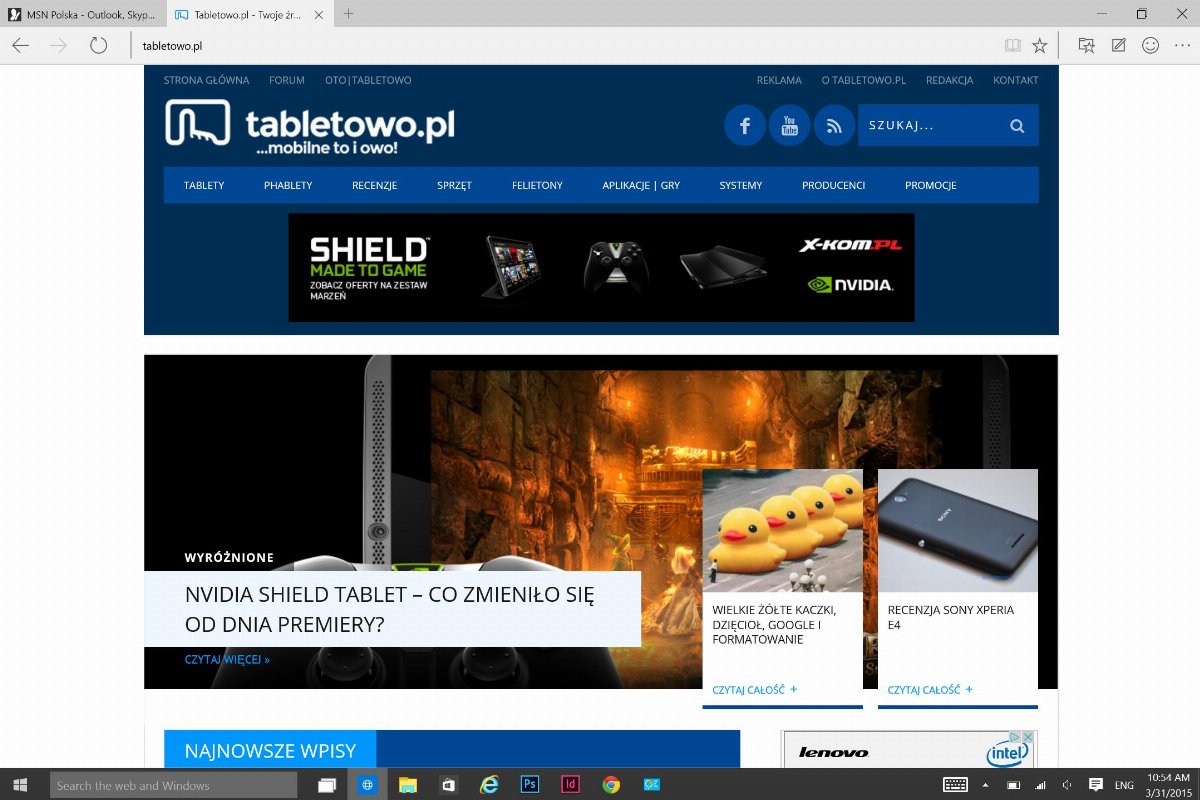Show hidden system tray icons
Image resolution: width=1200 pixels, height=800 pixels.
[x=985, y=785]
